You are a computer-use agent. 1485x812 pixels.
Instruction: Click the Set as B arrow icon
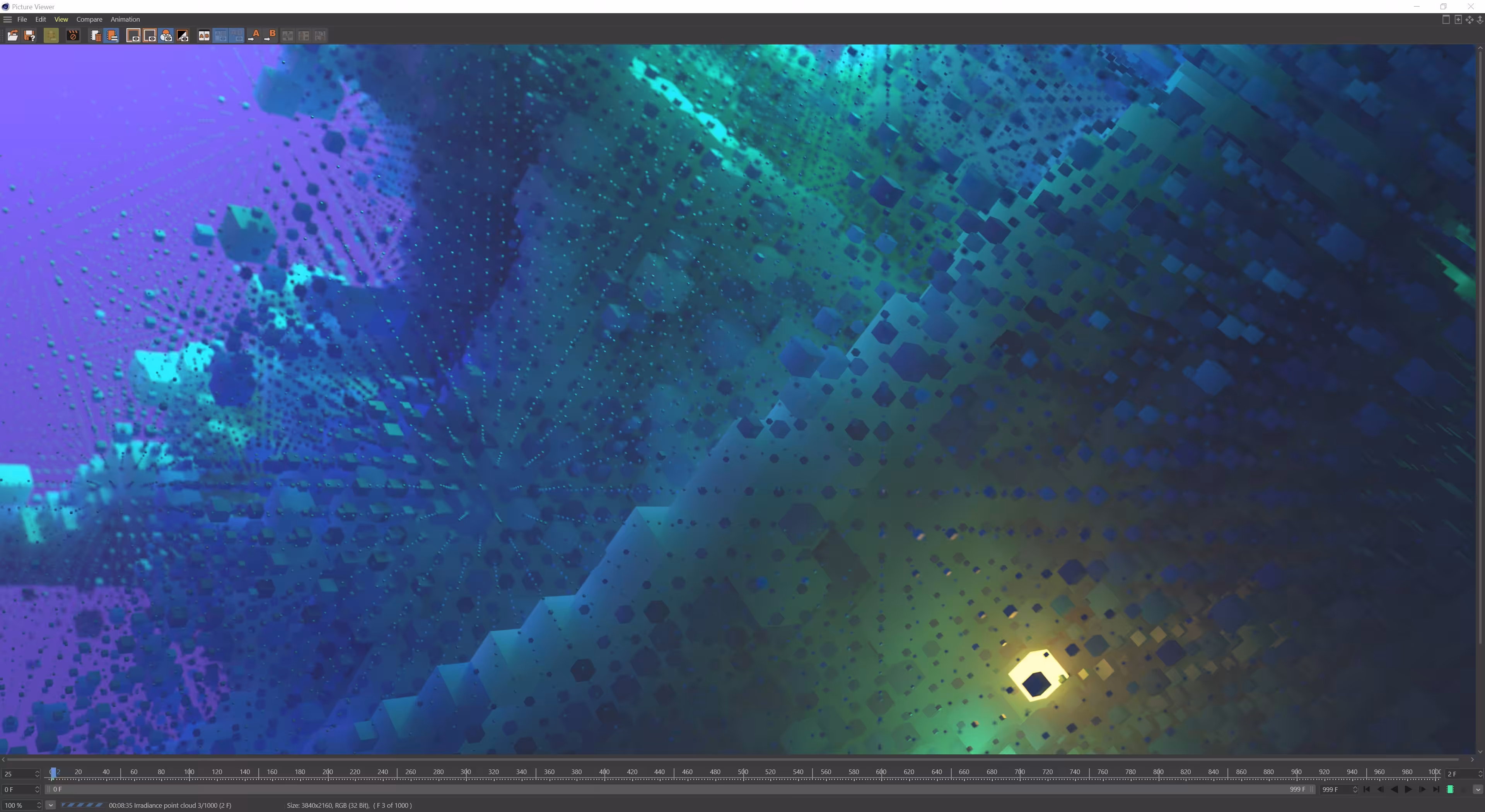coord(270,36)
